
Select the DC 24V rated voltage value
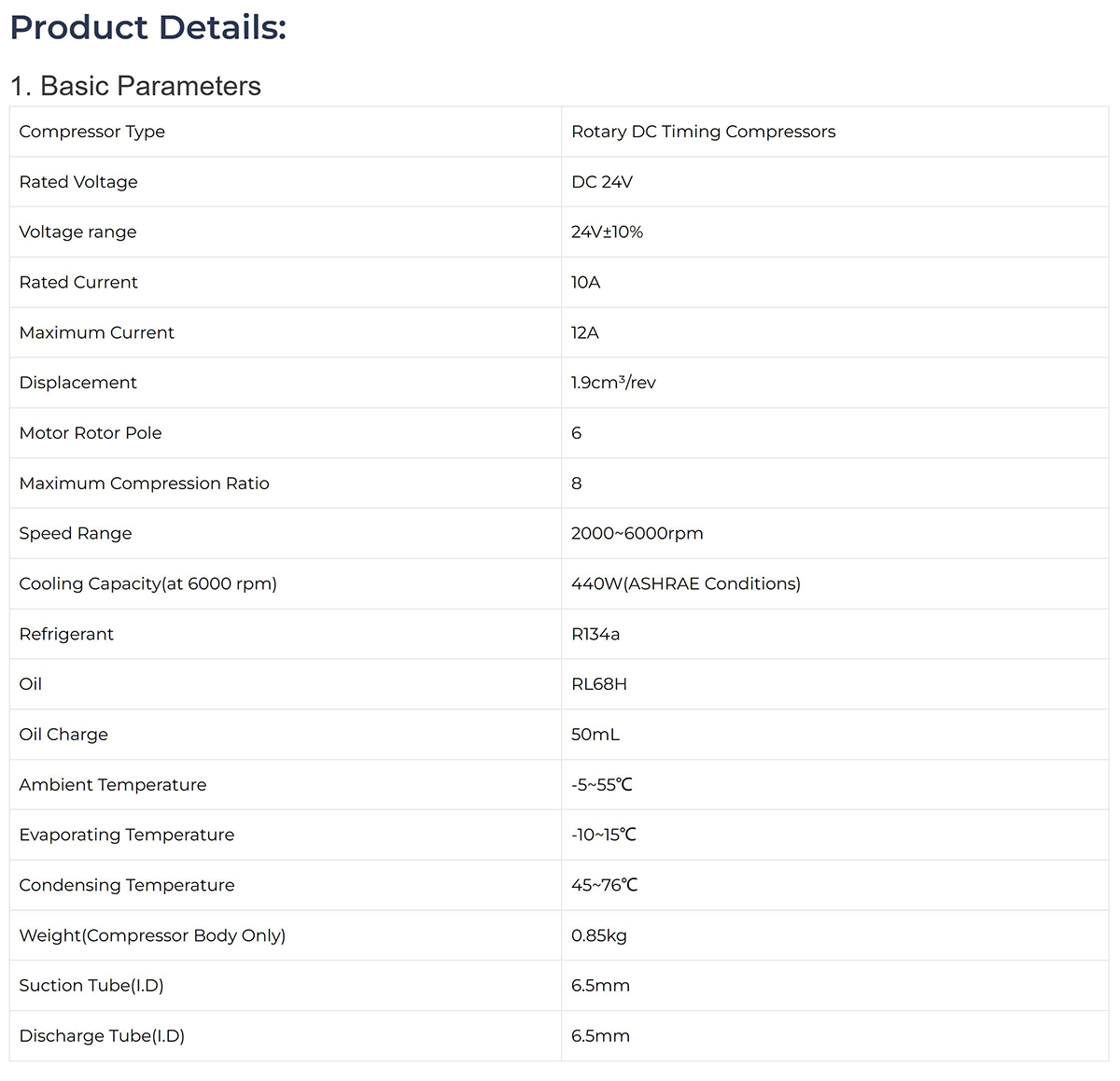(x=601, y=182)
